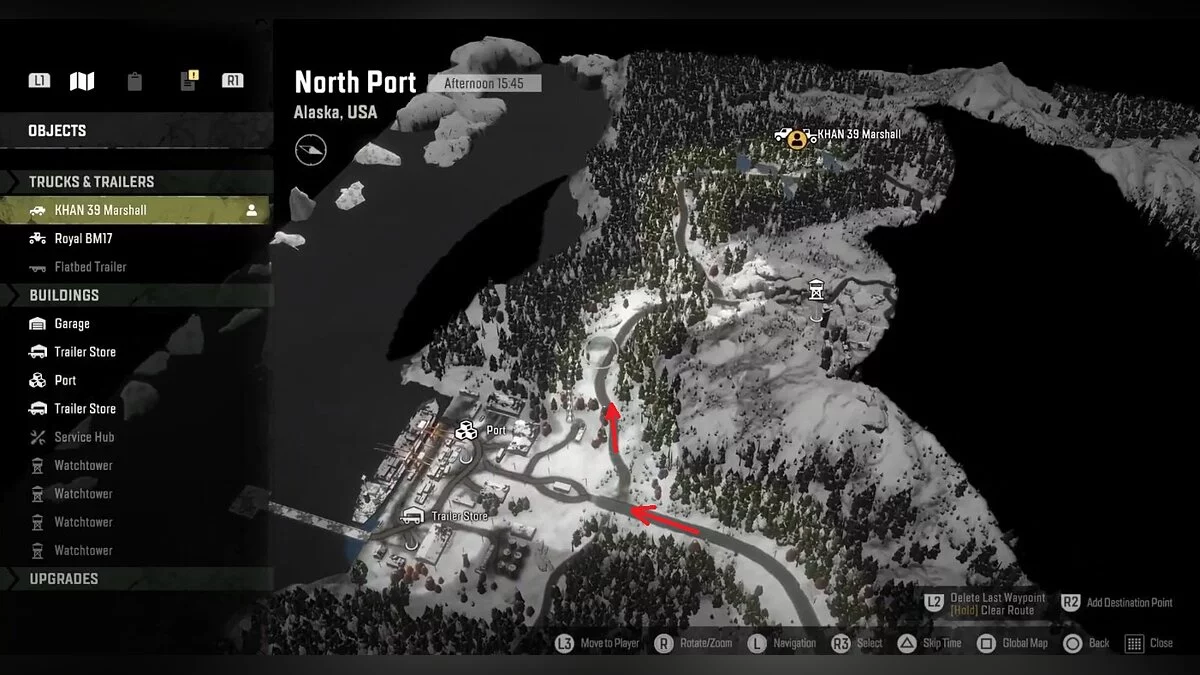The image size is (1200, 675).
Task: Click the L3 Move to Player prompt
Action: click(x=598, y=643)
